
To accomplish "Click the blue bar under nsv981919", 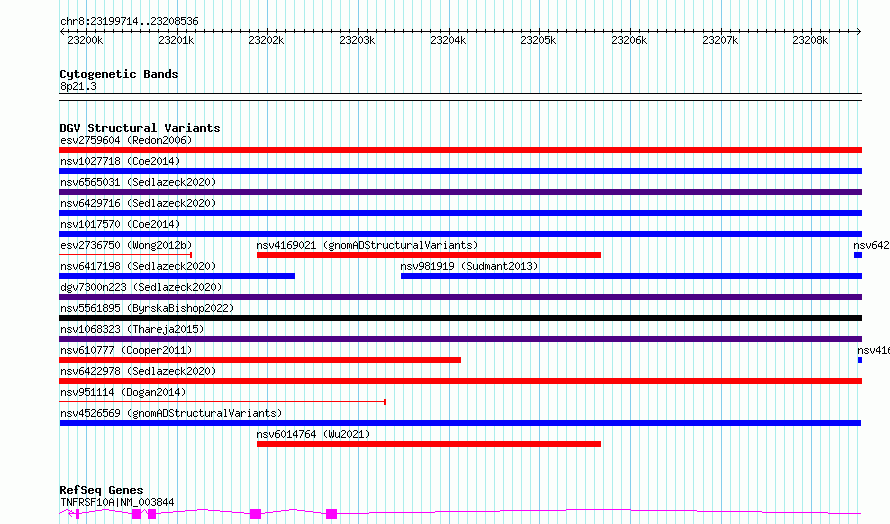I will coord(631,276).
